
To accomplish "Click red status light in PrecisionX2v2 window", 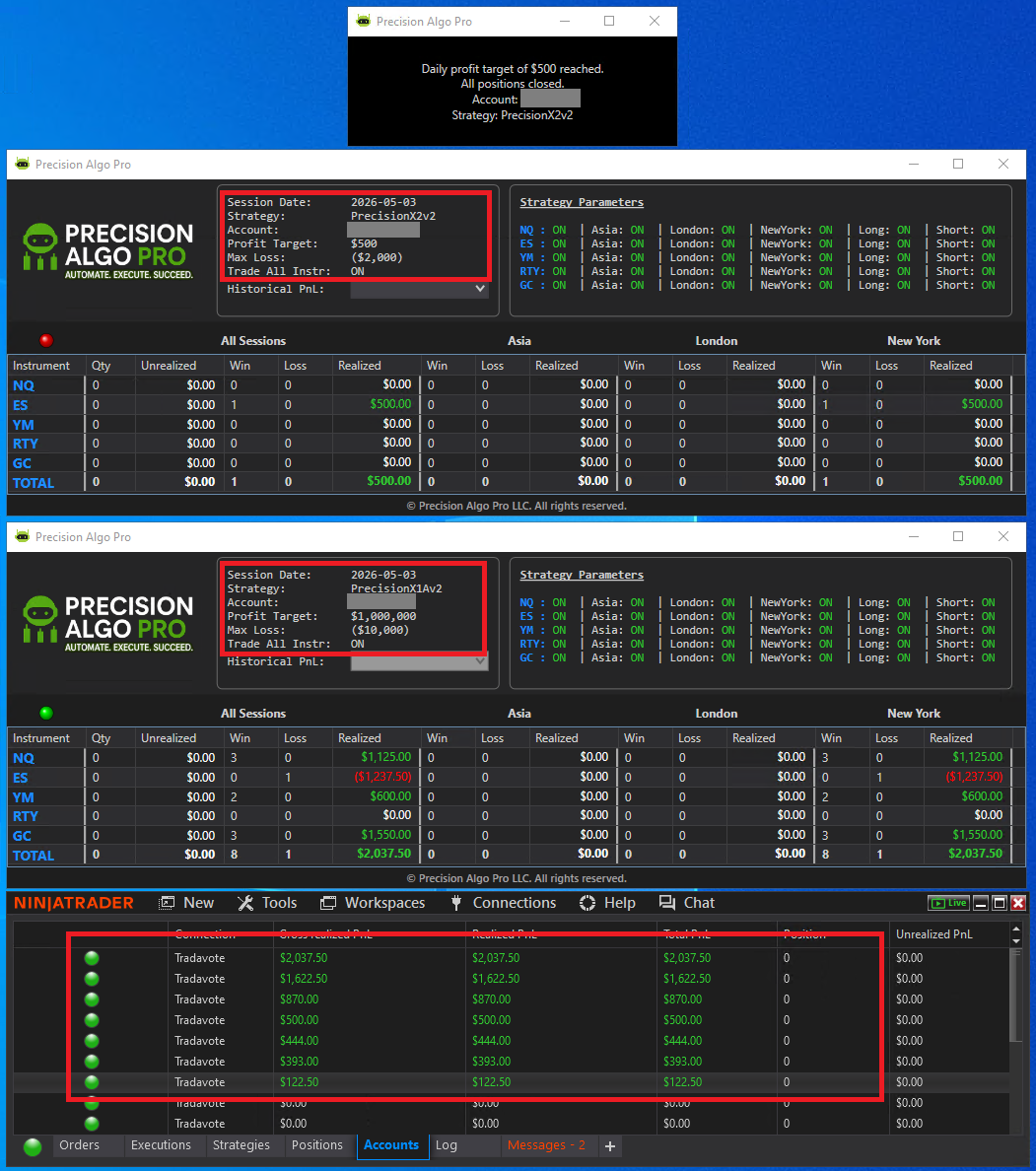I will tap(46, 340).
